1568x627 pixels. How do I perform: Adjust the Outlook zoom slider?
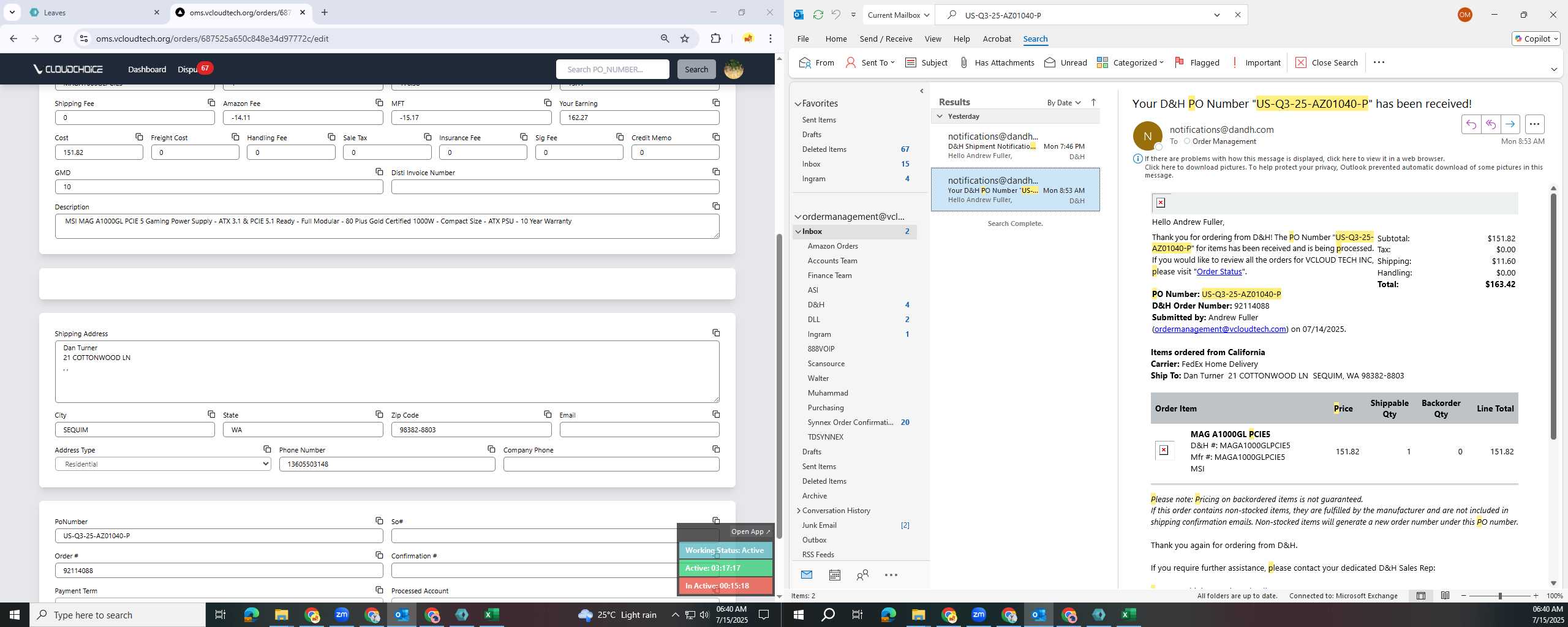pyautogui.click(x=1499, y=596)
